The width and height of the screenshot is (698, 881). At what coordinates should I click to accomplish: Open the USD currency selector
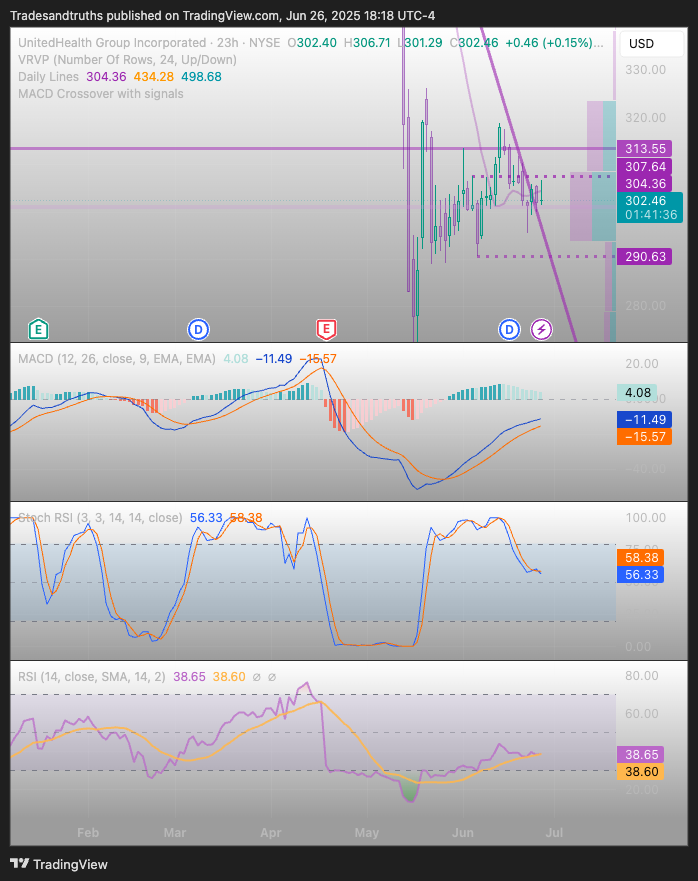(x=652, y=44)
